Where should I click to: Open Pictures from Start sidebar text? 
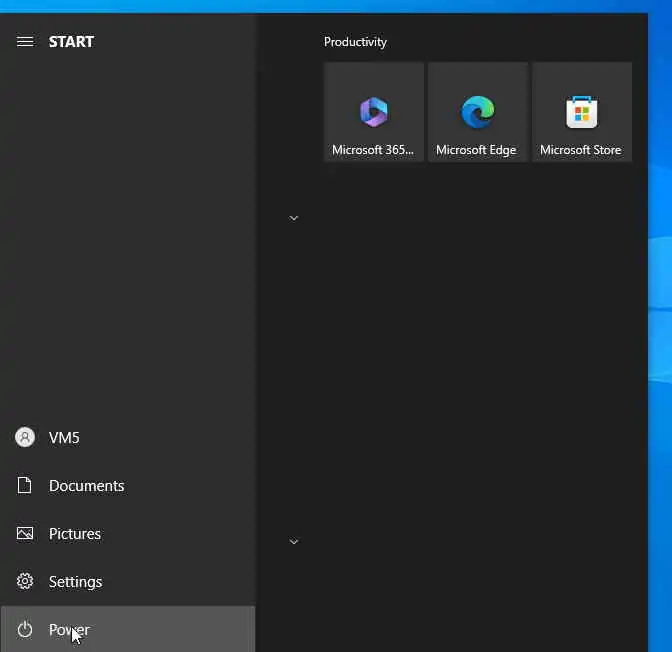[75, 534]
